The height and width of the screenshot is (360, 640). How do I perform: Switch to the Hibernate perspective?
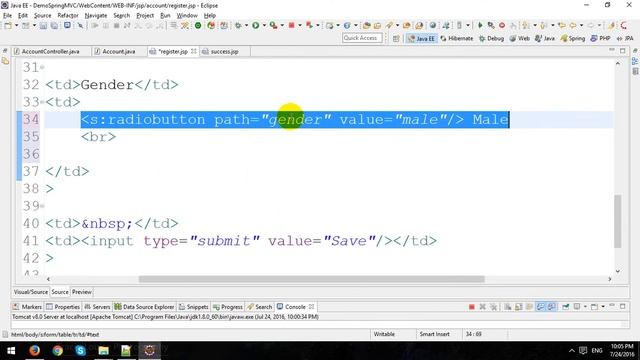click(x=457, y=38)
